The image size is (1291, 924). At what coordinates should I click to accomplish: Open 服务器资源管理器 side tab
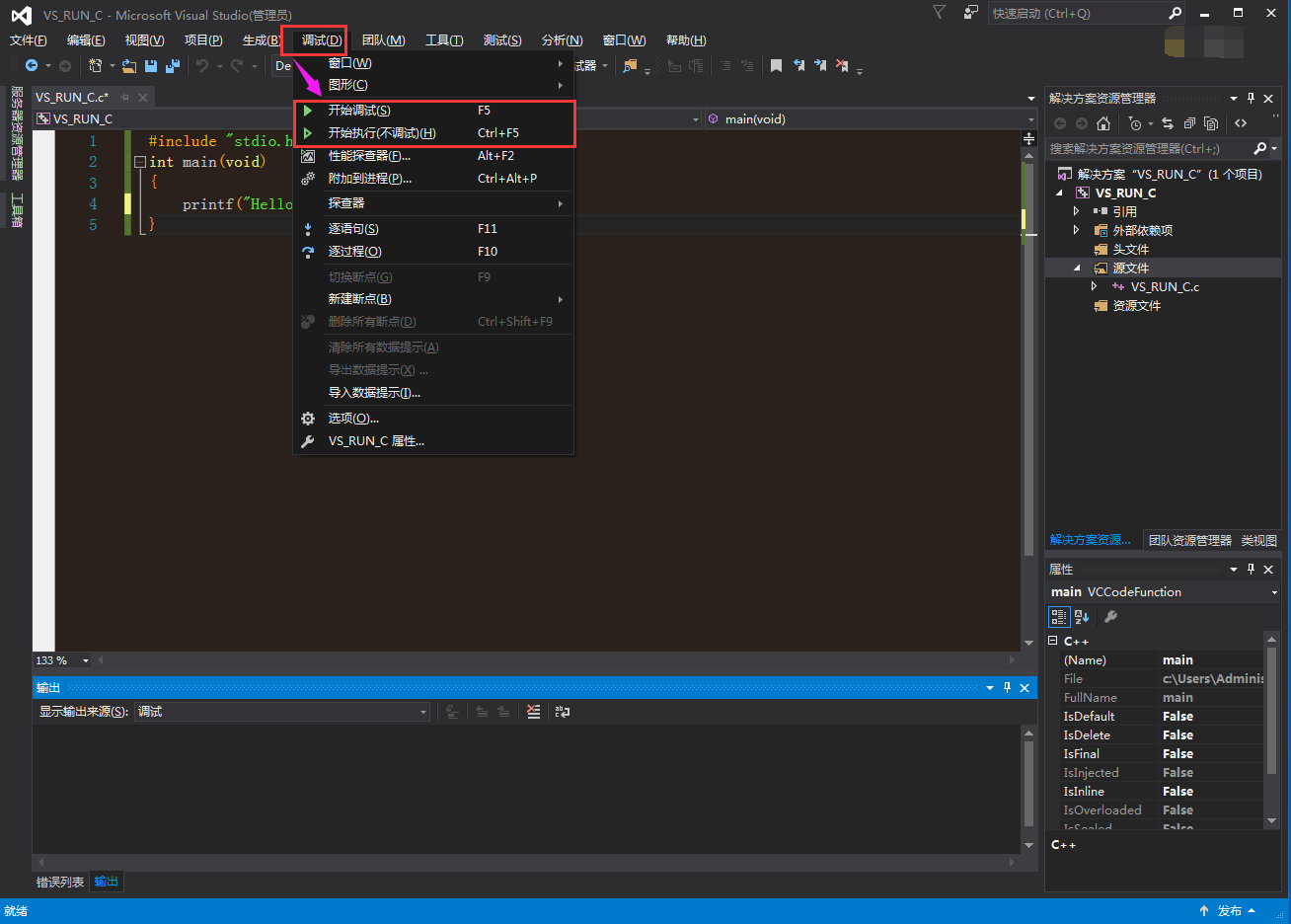coord(16,133)
